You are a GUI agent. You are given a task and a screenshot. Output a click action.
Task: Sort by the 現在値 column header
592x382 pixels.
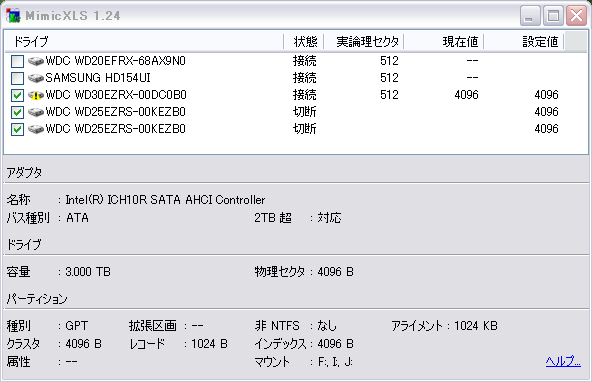pos(444,42)
